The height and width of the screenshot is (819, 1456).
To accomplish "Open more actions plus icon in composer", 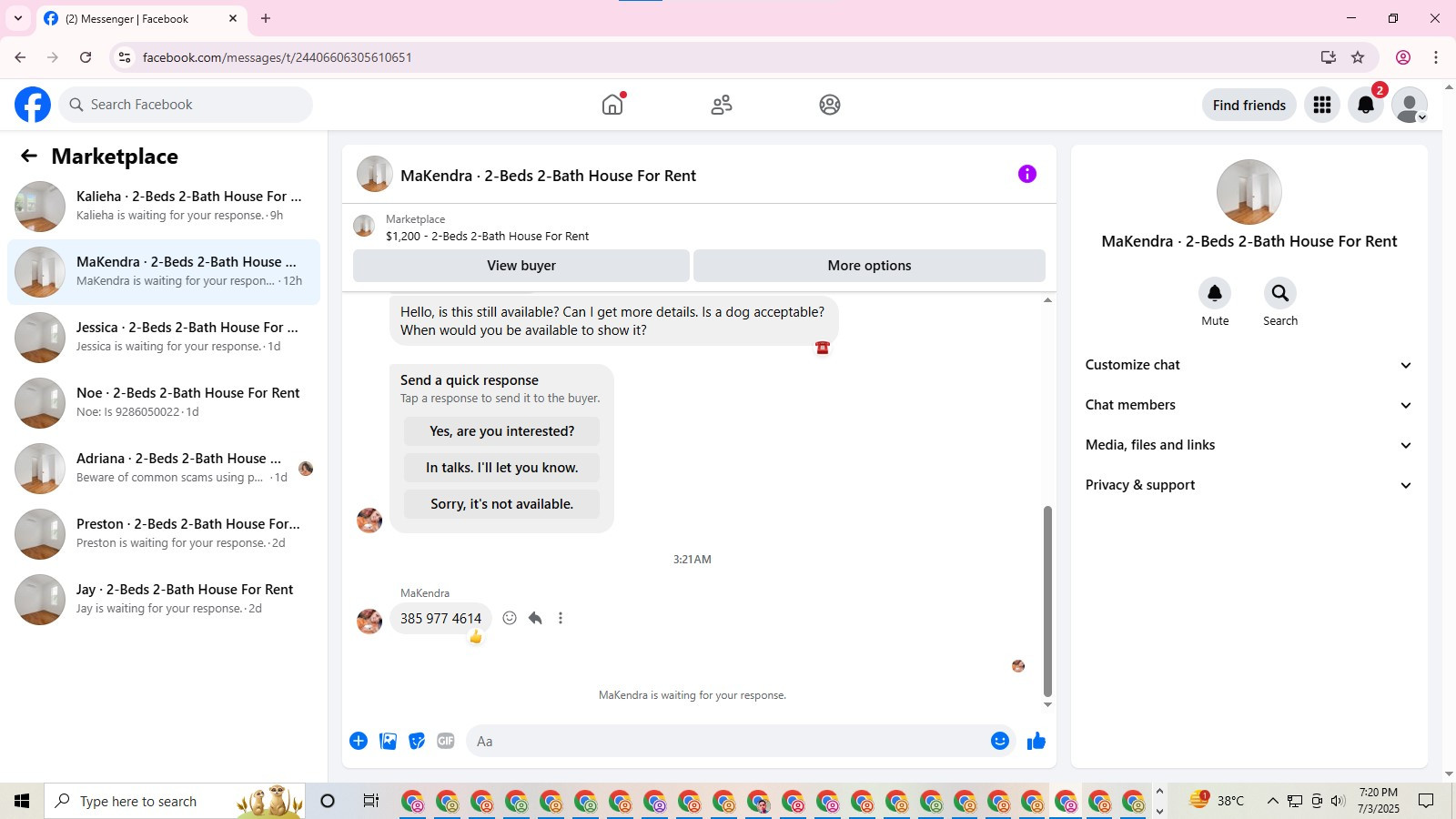I will tap(359, 741).
